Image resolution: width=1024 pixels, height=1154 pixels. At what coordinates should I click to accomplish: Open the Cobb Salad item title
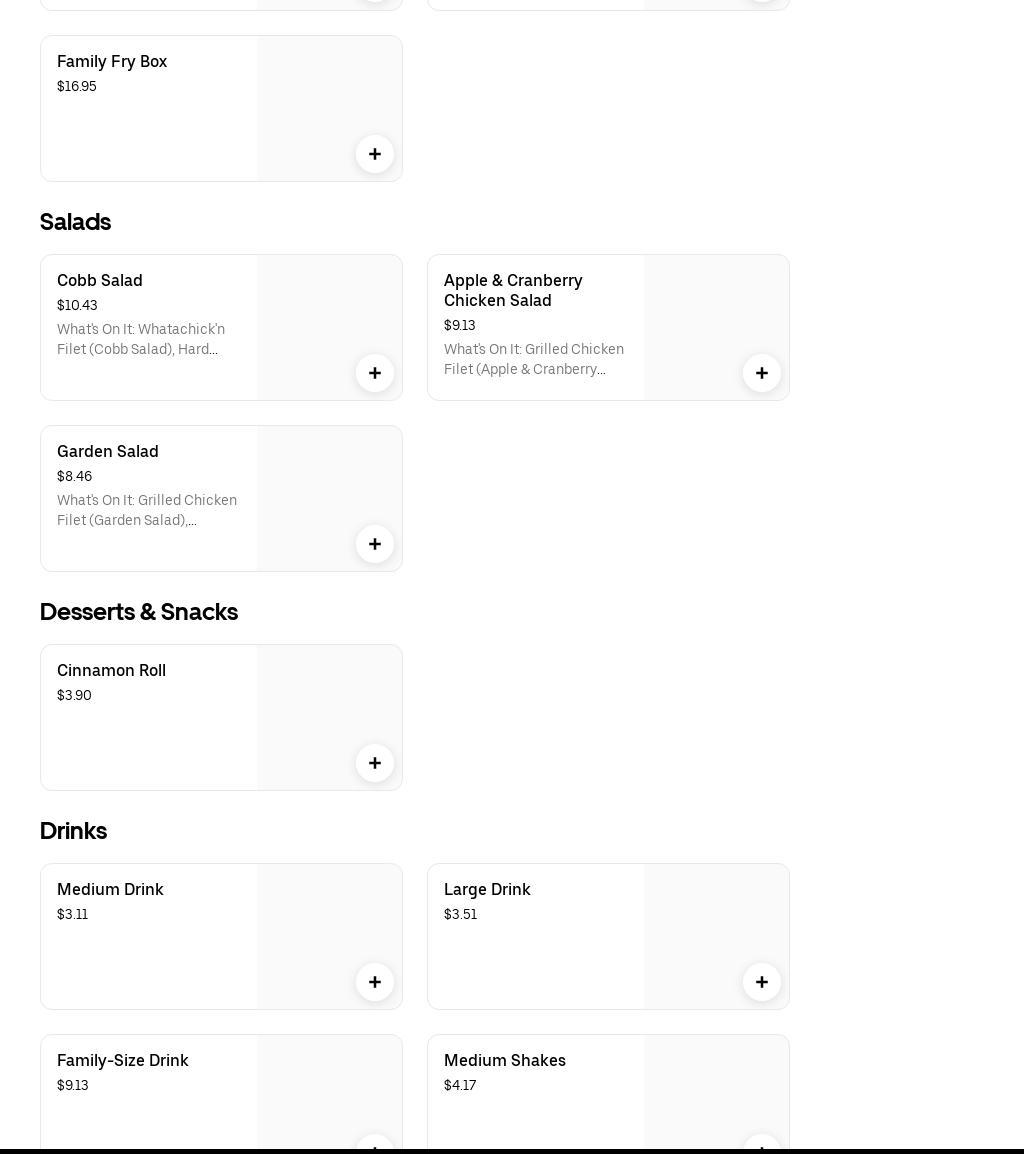click(x=100, y=281)
